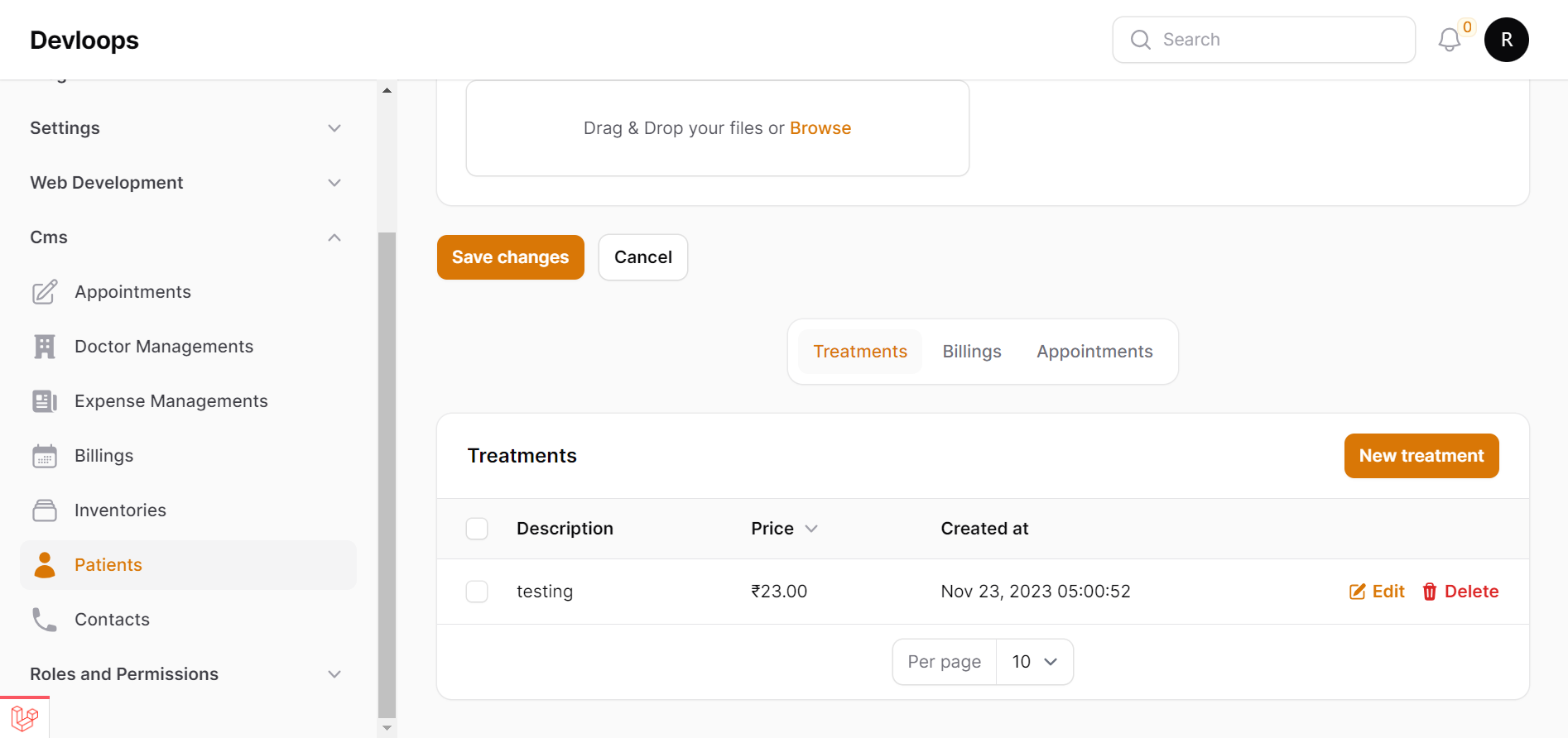Click the Billings calendar icon
The width and height of the screenshot is (1568, 738).
pos(45,456)
